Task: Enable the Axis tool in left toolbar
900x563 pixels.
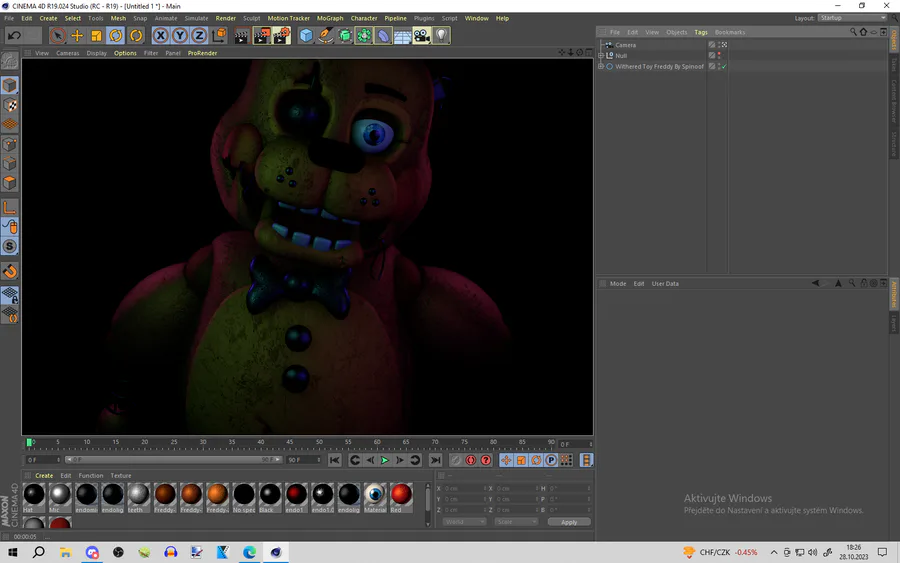Action: (x=10, y=207)
